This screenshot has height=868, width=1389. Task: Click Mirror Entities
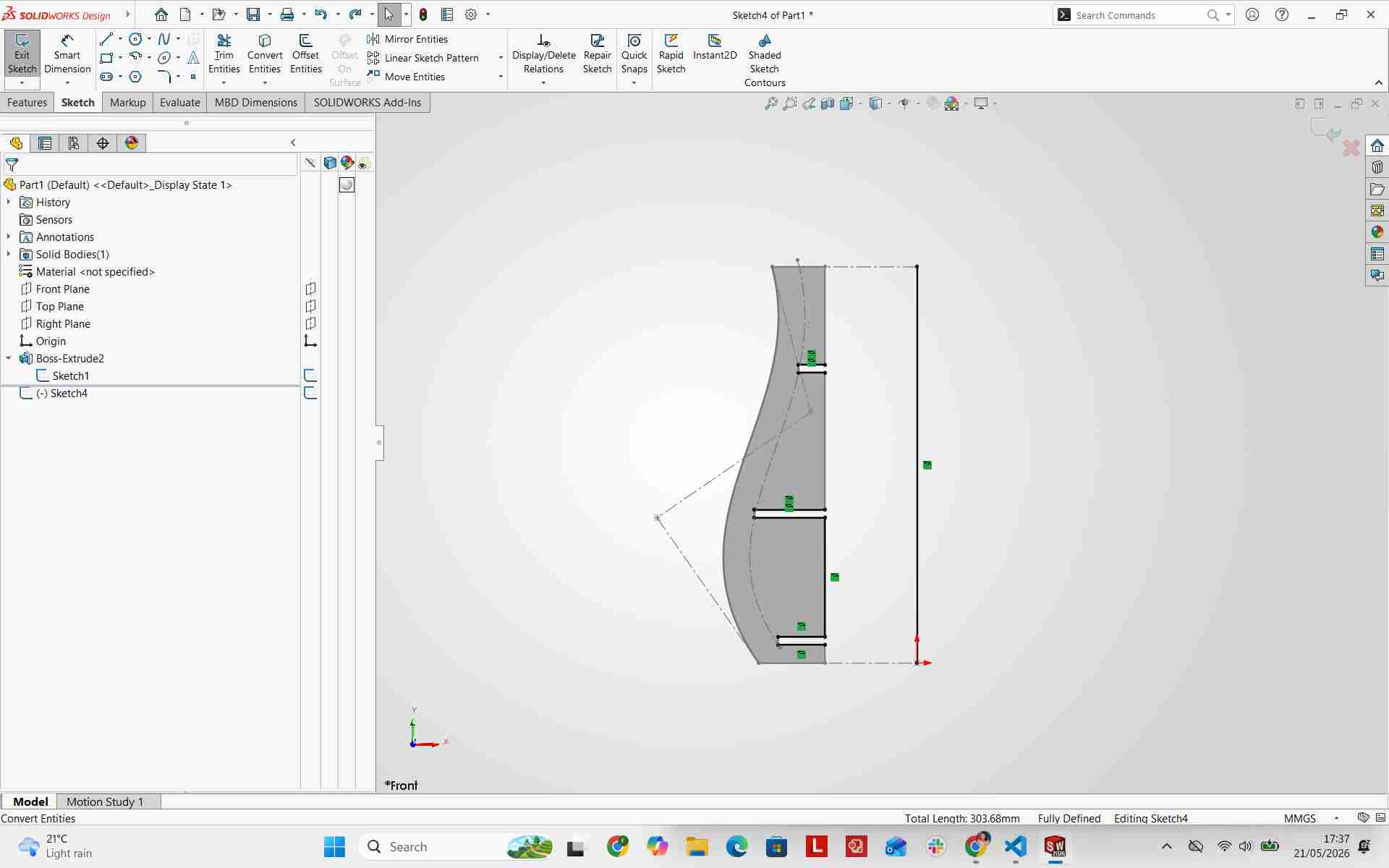point(407,39)
